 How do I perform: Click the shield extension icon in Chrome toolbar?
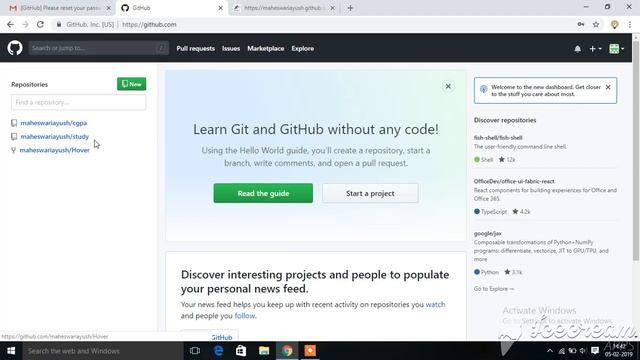614,24
